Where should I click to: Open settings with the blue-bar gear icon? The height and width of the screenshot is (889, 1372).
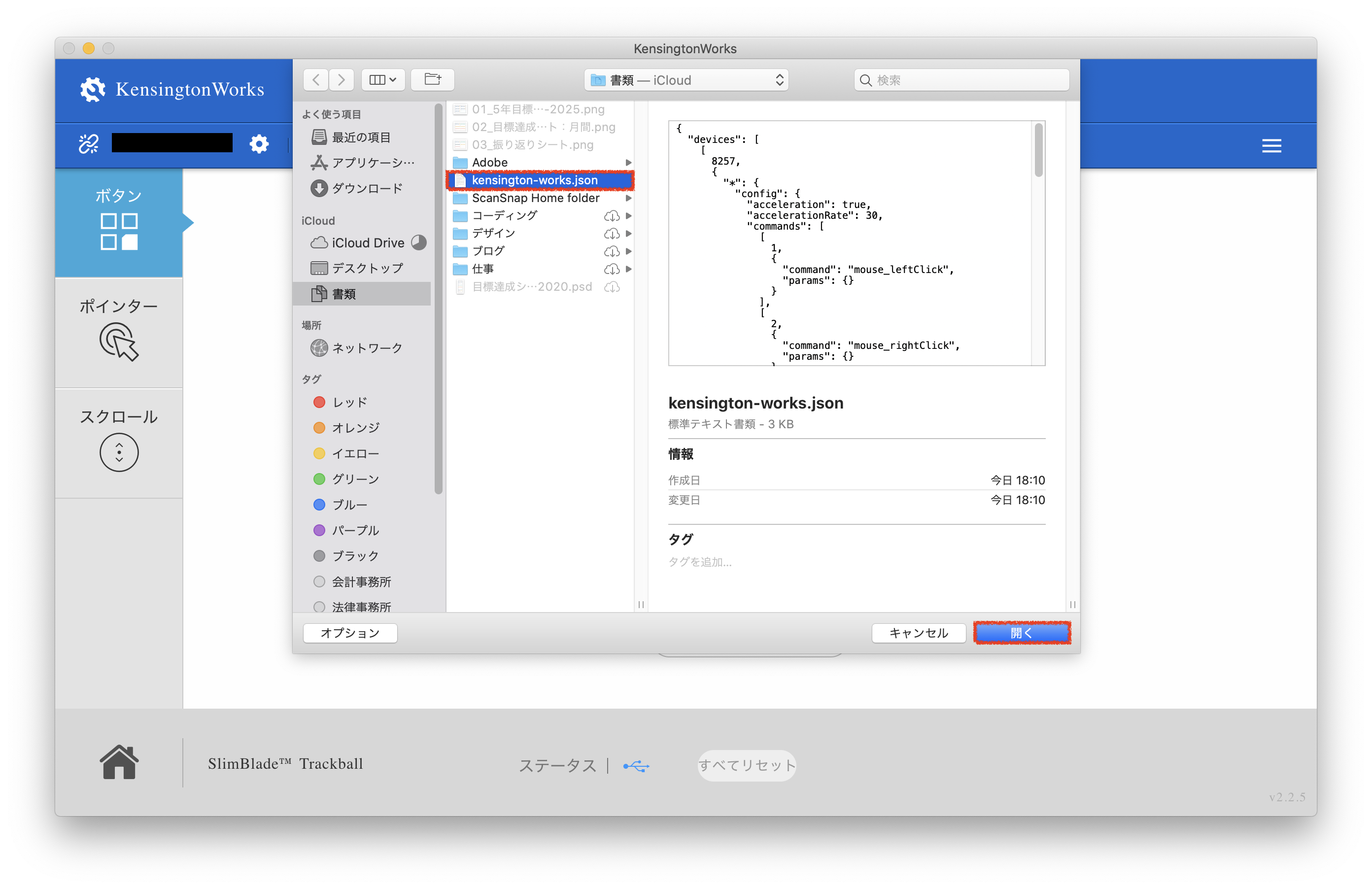coord(259,143)
